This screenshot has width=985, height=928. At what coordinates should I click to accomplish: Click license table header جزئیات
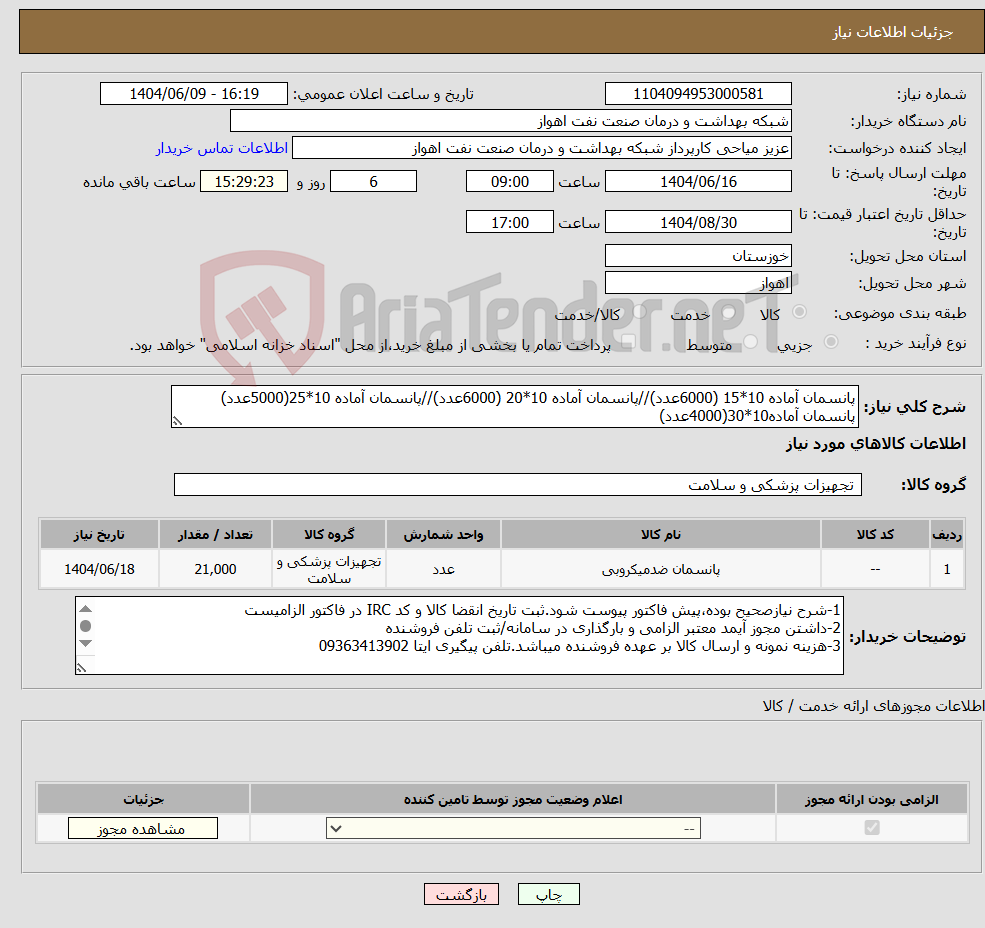tap(143, 799)
